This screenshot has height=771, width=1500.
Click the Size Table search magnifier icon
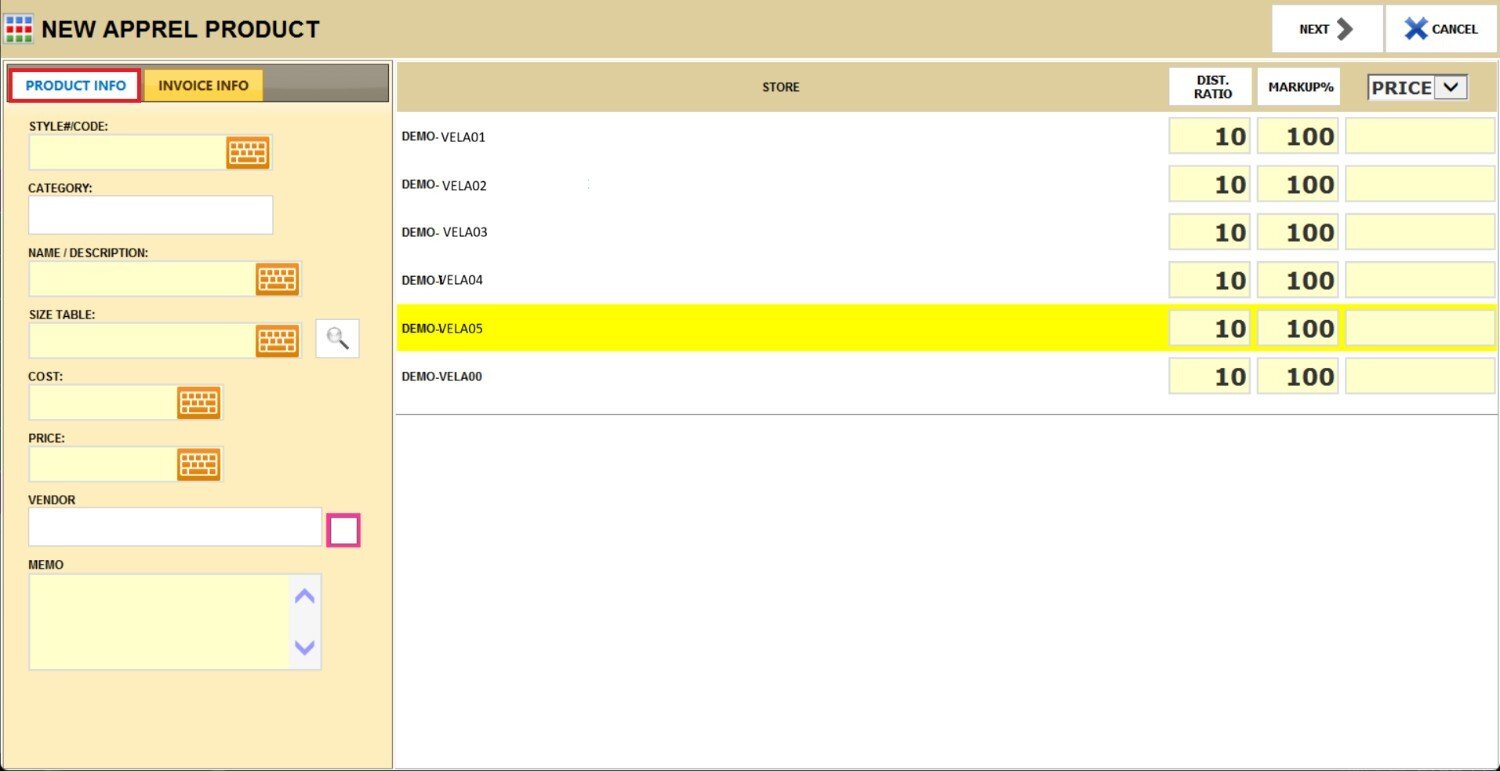tap(338, 340)
